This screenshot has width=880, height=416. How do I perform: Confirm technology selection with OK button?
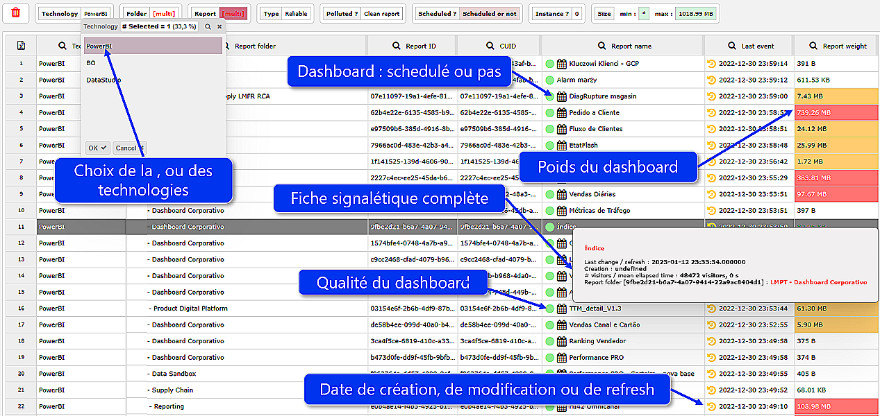coord(97,148)
